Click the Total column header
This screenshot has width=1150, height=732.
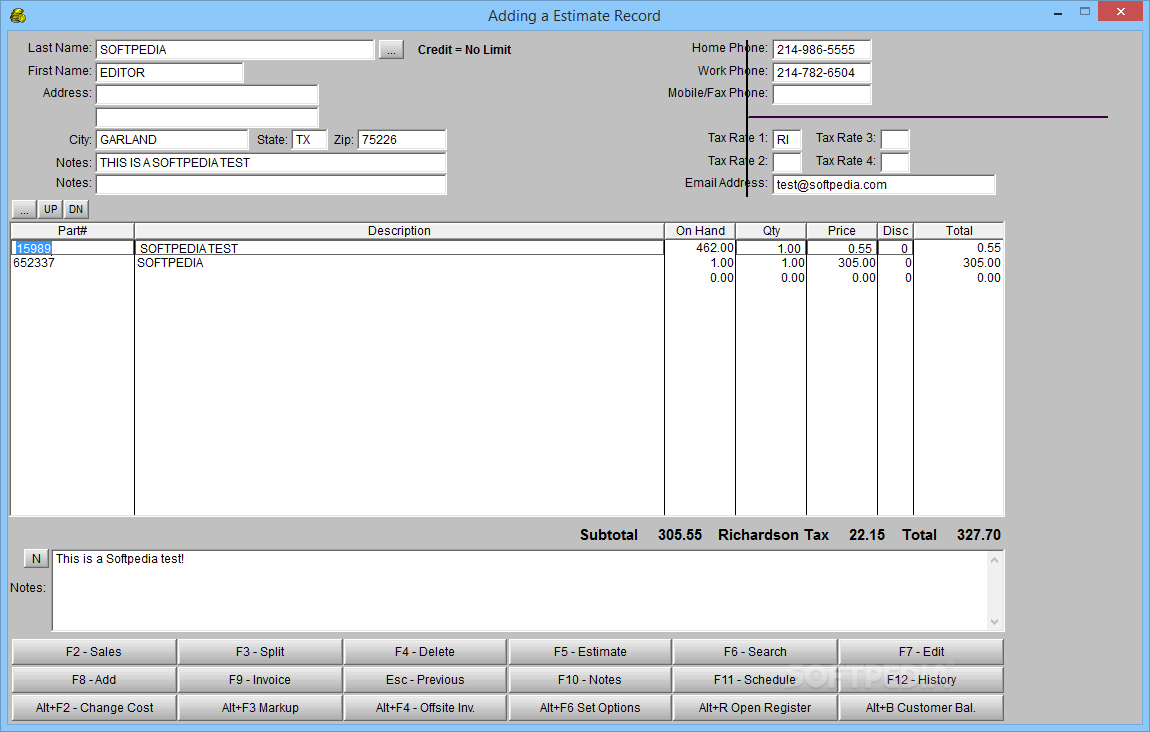[x=959, y=231]
